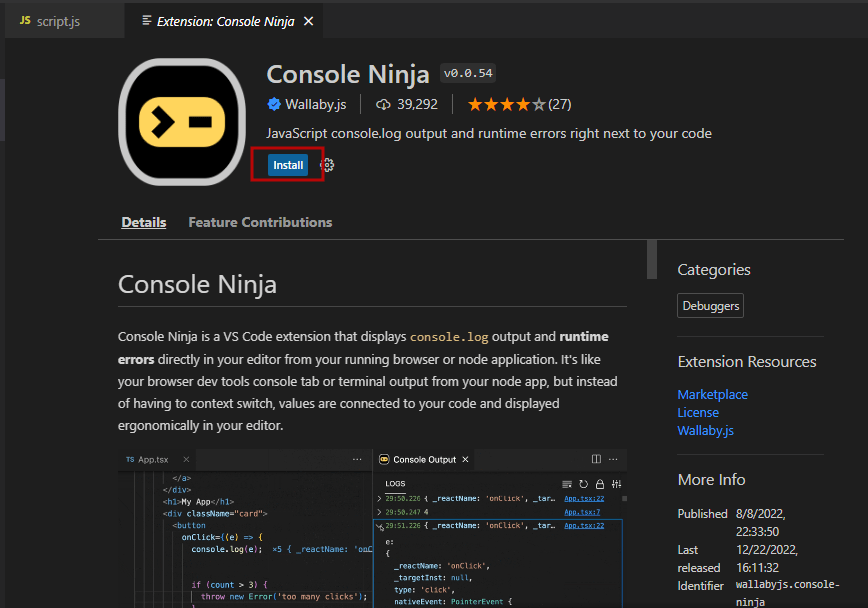Click the console.log inline code text
Screen dimensions: 868x608
click(x=449, y=337)
